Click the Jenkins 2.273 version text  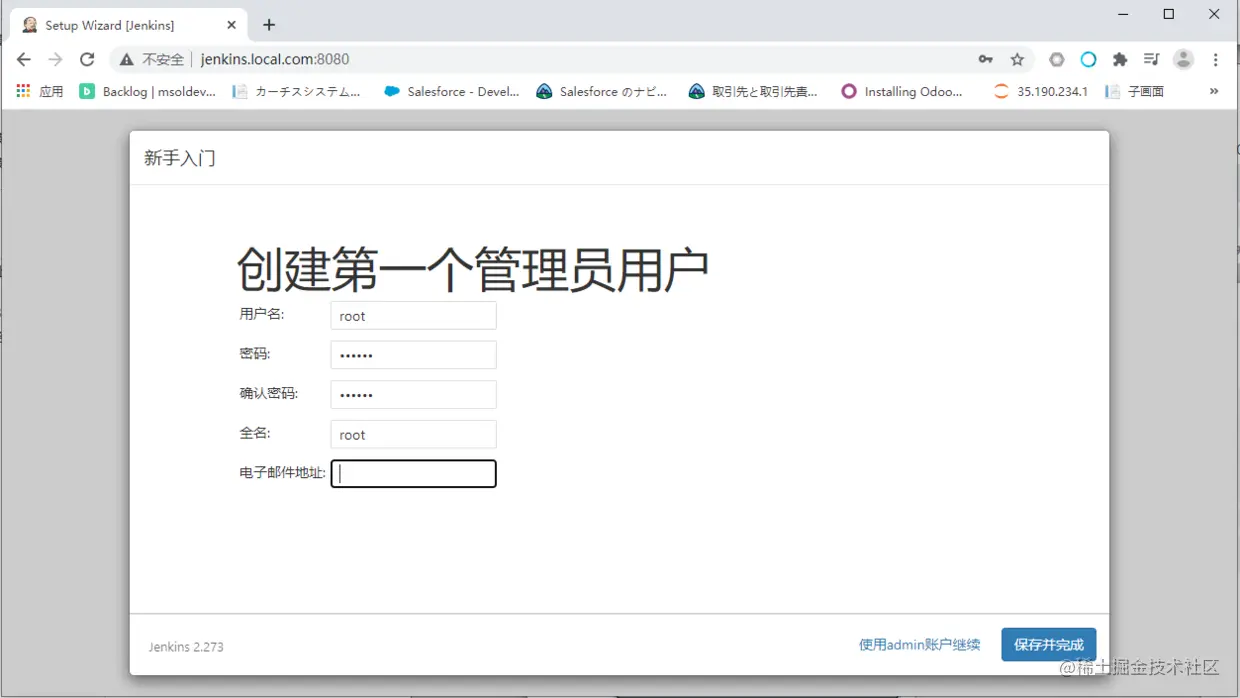(x=186, y=647)
